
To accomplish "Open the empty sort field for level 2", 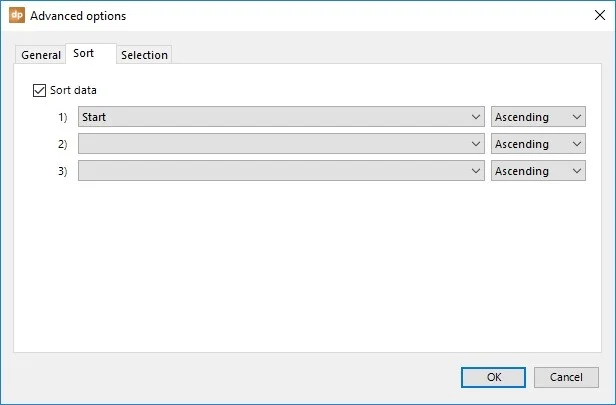I will point(281,144).
